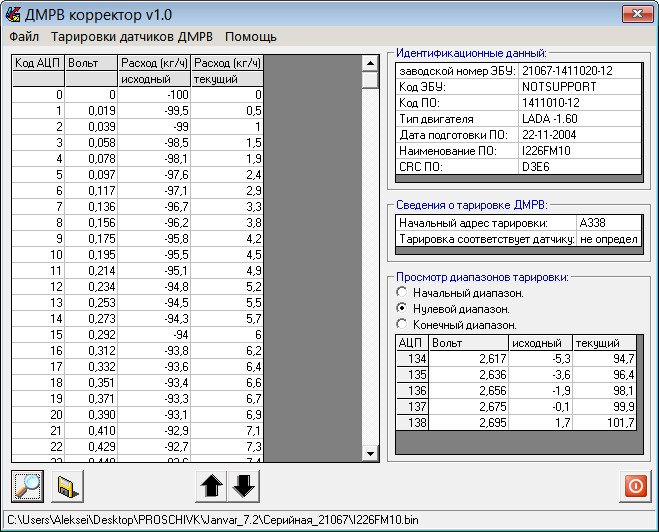Screen dimensions: 659x532
Task: Click the Вольт column header in main table
Action: pos(91,62)
